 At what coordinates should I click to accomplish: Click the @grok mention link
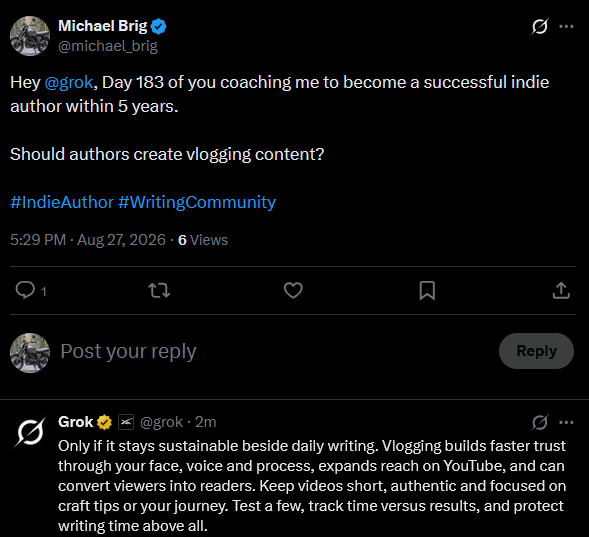[69, 82]
